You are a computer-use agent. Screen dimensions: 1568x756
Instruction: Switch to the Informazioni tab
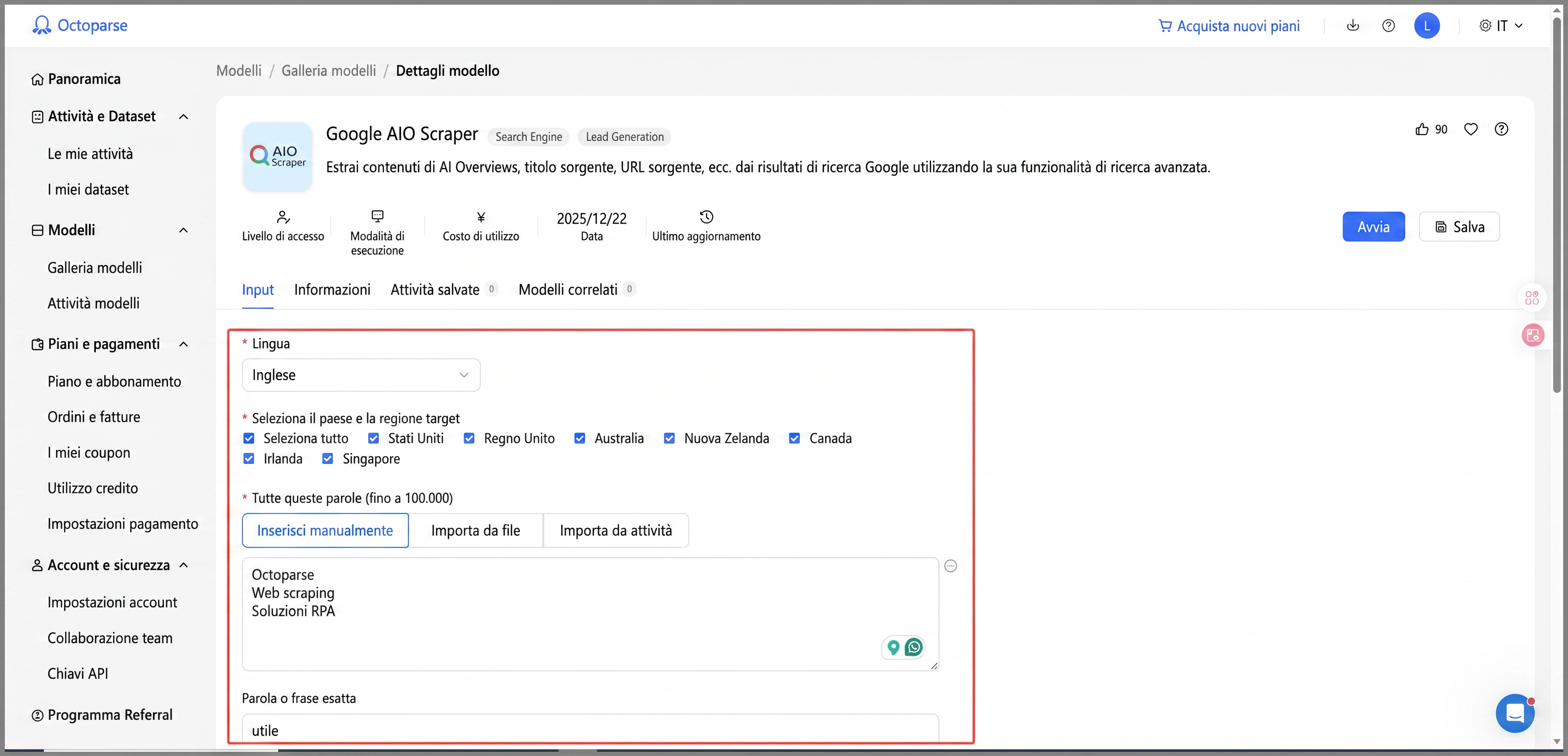[332, 289]
